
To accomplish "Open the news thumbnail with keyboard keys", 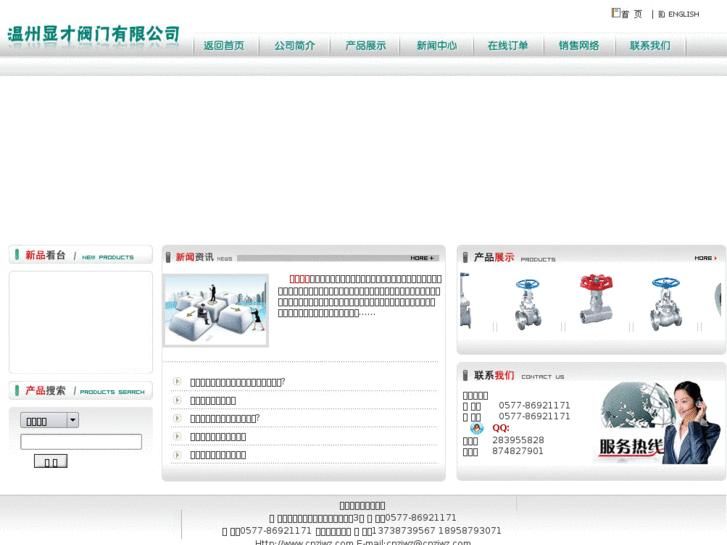I will 216,310.
